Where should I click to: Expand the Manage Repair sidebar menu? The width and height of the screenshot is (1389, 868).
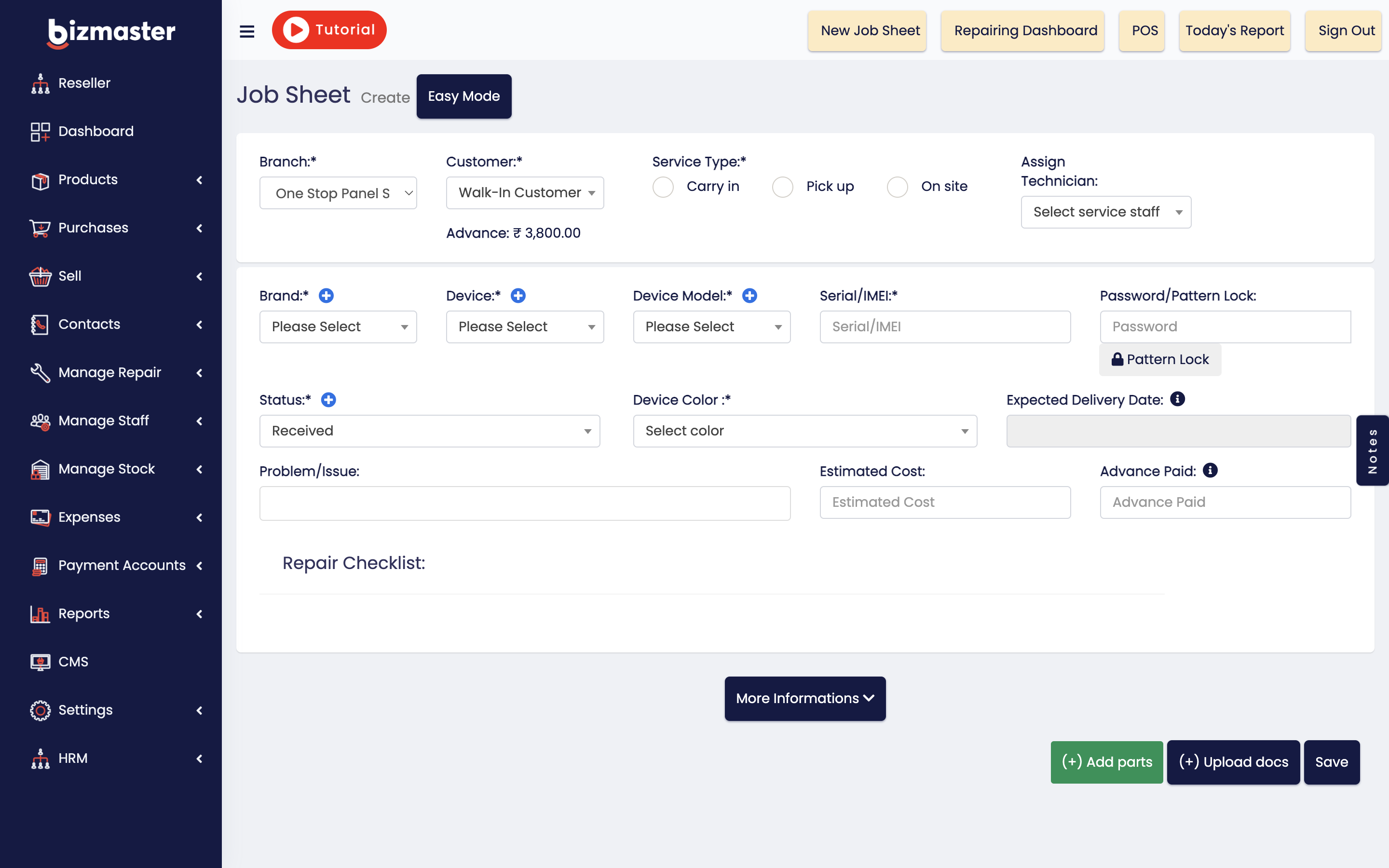click(199, 373)
